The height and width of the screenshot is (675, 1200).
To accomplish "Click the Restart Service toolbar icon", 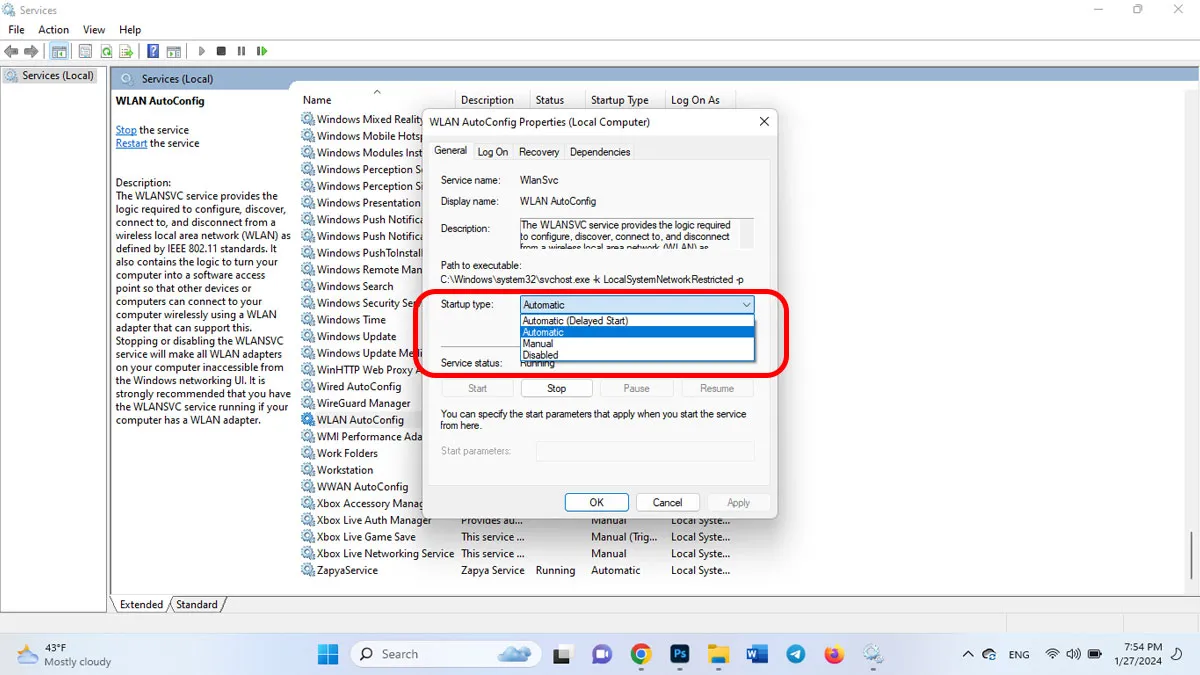I will point(262,51).
